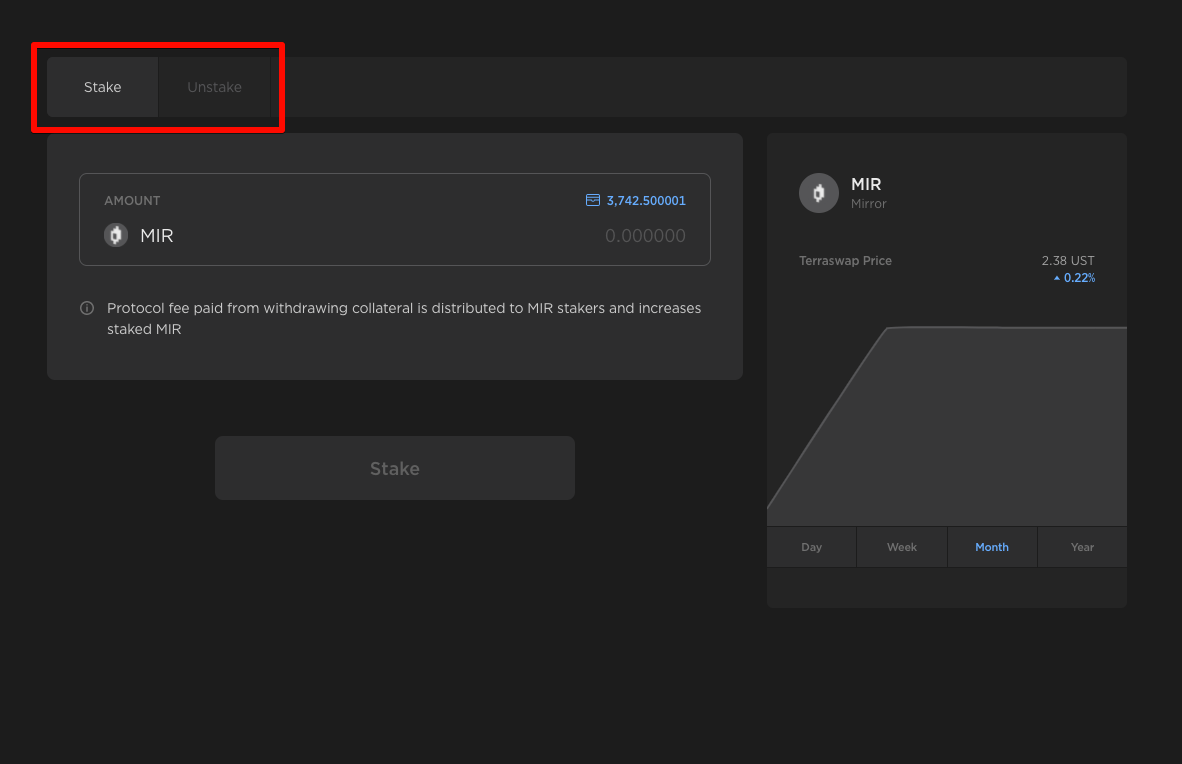This screenshot has width=1182, height=764.
Task: Click the MIR logo in the chart panel
Action: click(x=818, y=193)
